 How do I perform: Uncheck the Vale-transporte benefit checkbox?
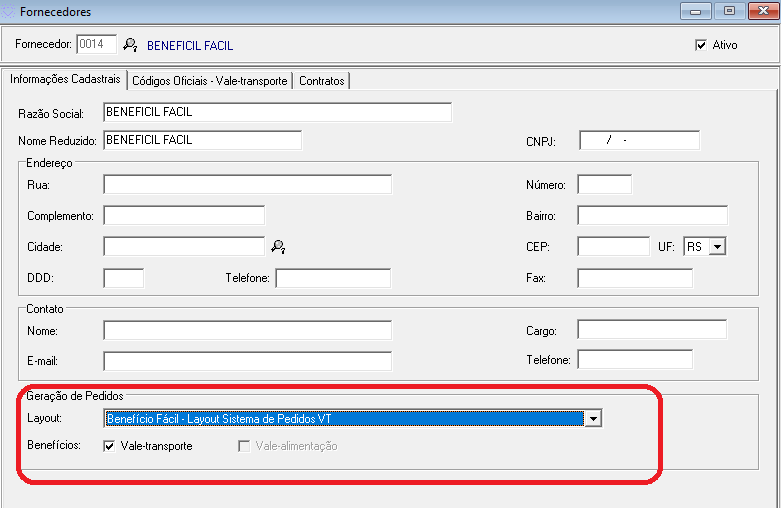[109, 446]
